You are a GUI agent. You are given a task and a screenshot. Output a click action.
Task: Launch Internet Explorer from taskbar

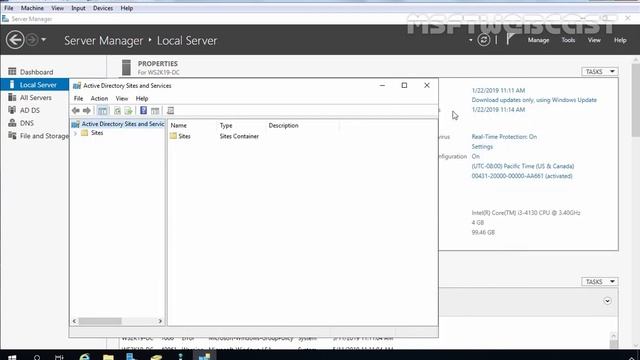pyautogui.click(x=84, y=357)
